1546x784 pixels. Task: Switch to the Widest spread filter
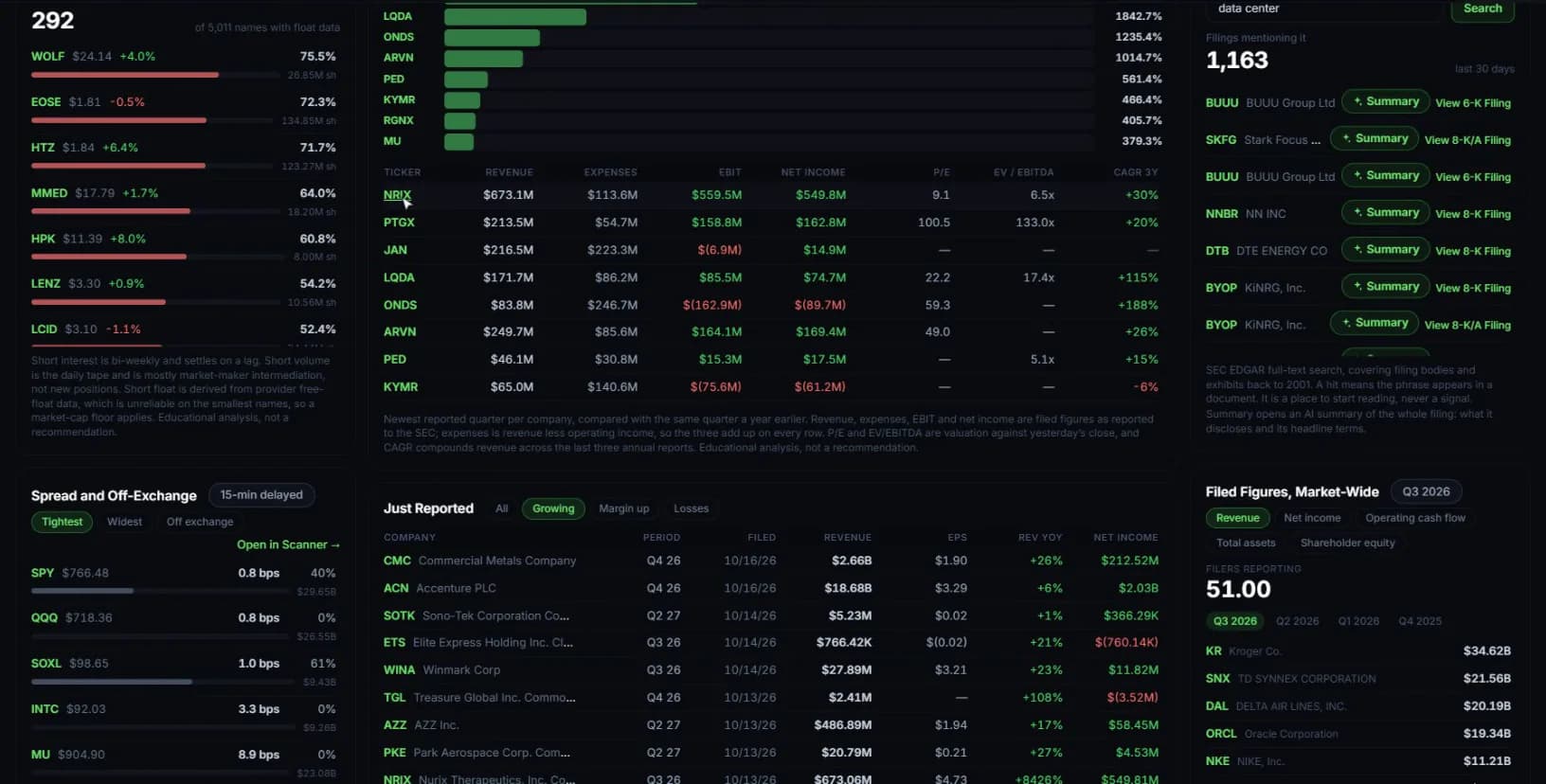pyautogui.click(x=124, y=522)
